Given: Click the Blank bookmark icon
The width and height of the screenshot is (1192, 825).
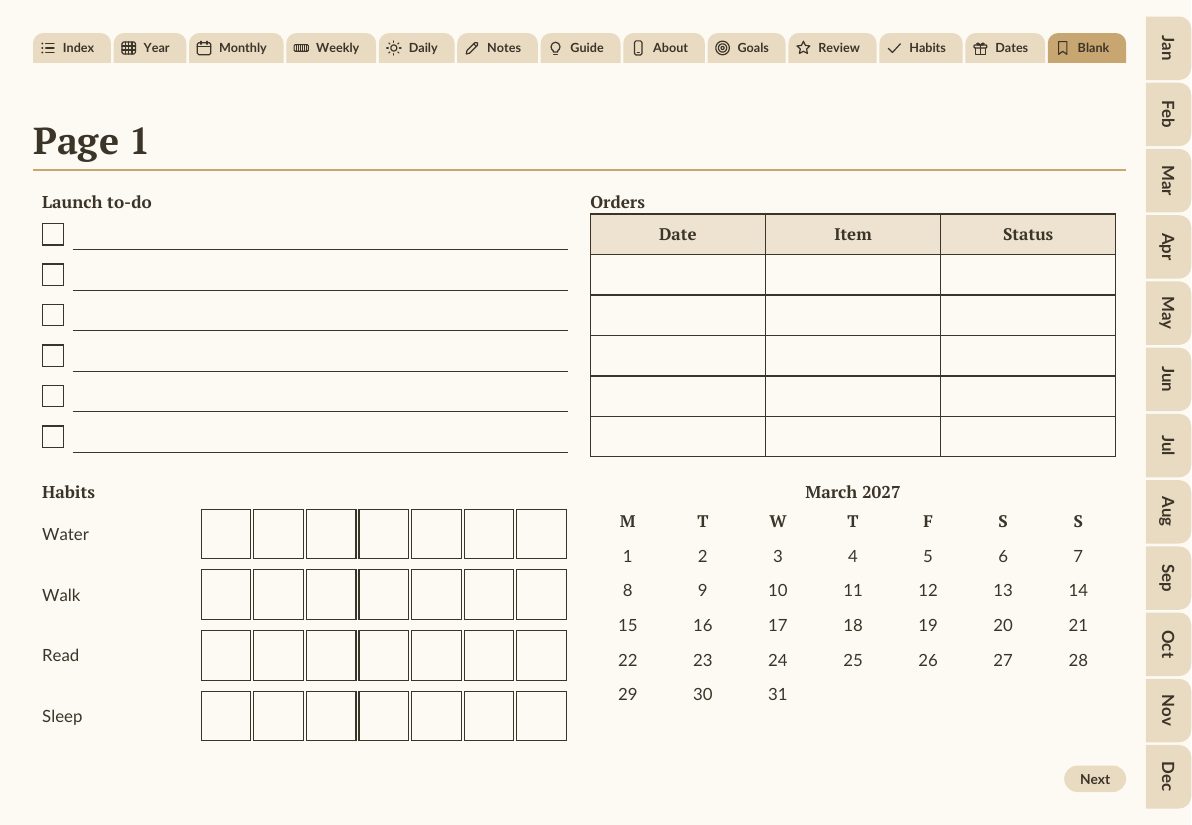Looking at the screenshot, I should (1063, 48).
